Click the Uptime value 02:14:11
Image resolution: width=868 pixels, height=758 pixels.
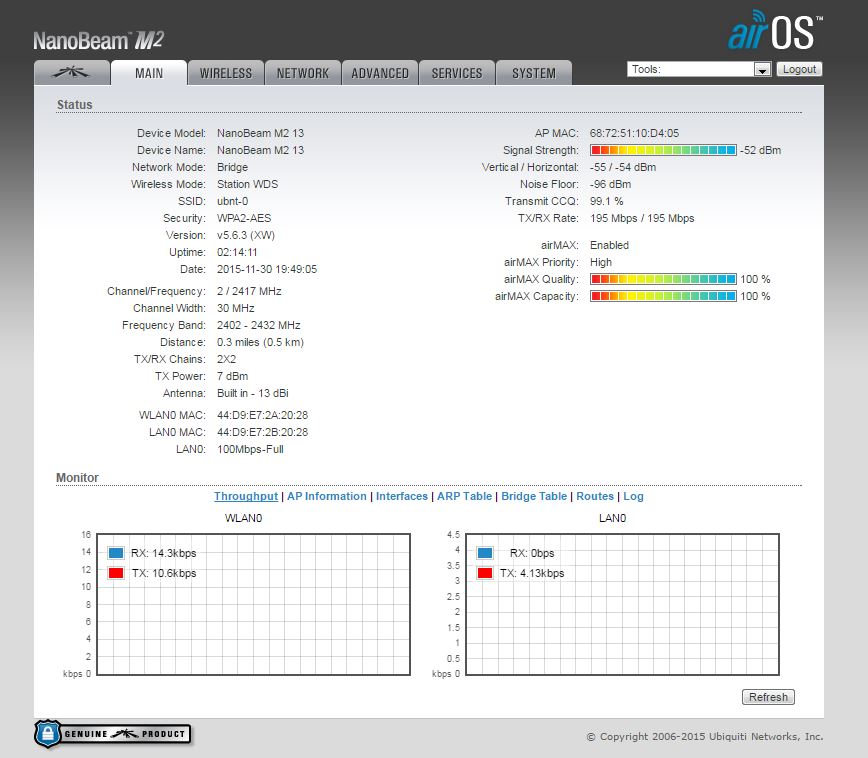pos(237,252)
